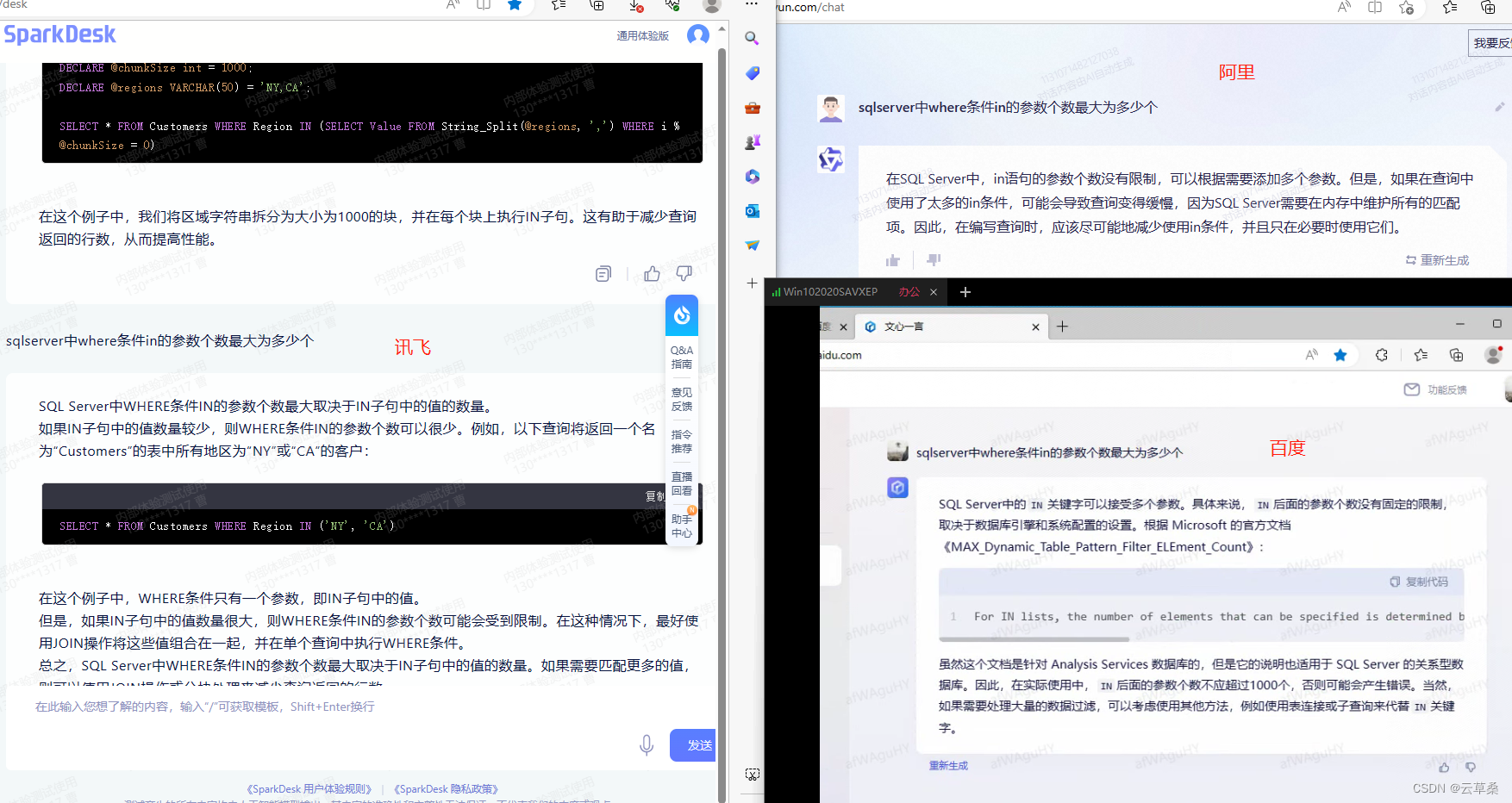The width and height of the screenshot is (1512, 803).
Task: Thumbs down the Ali answer
Action: coord(934,259)
